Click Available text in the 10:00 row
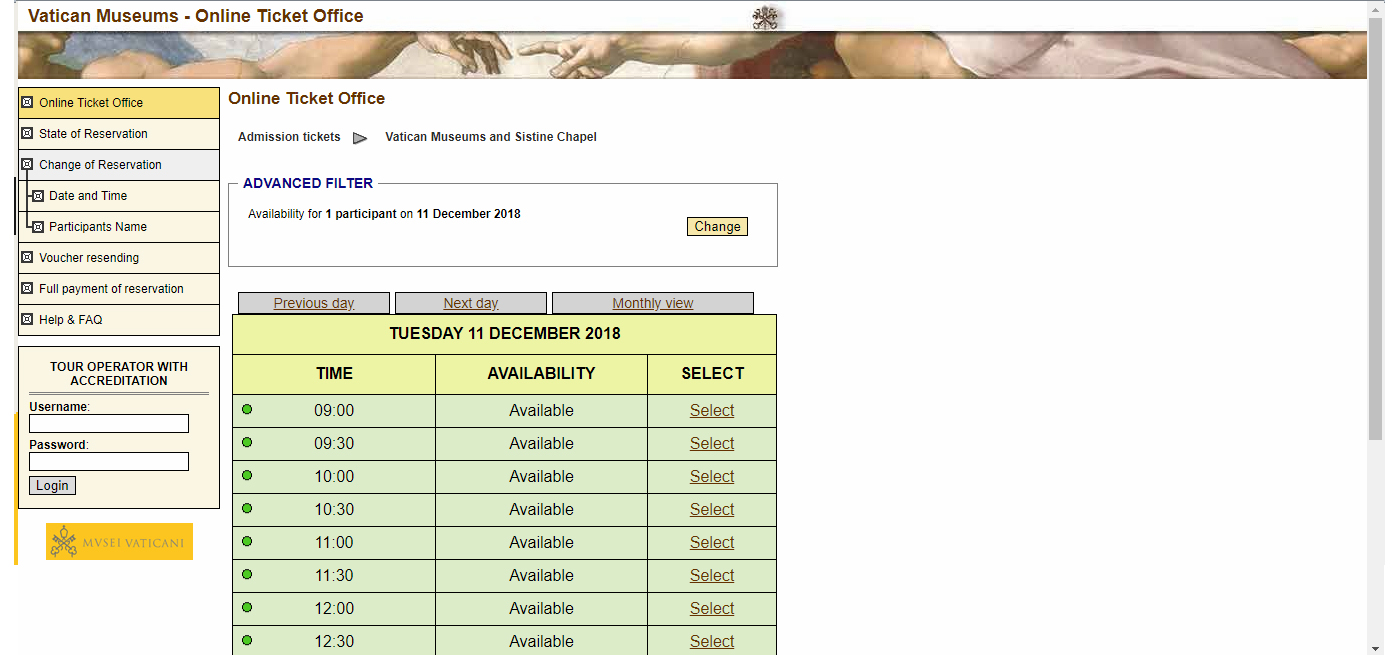 (x=541, y=477)
